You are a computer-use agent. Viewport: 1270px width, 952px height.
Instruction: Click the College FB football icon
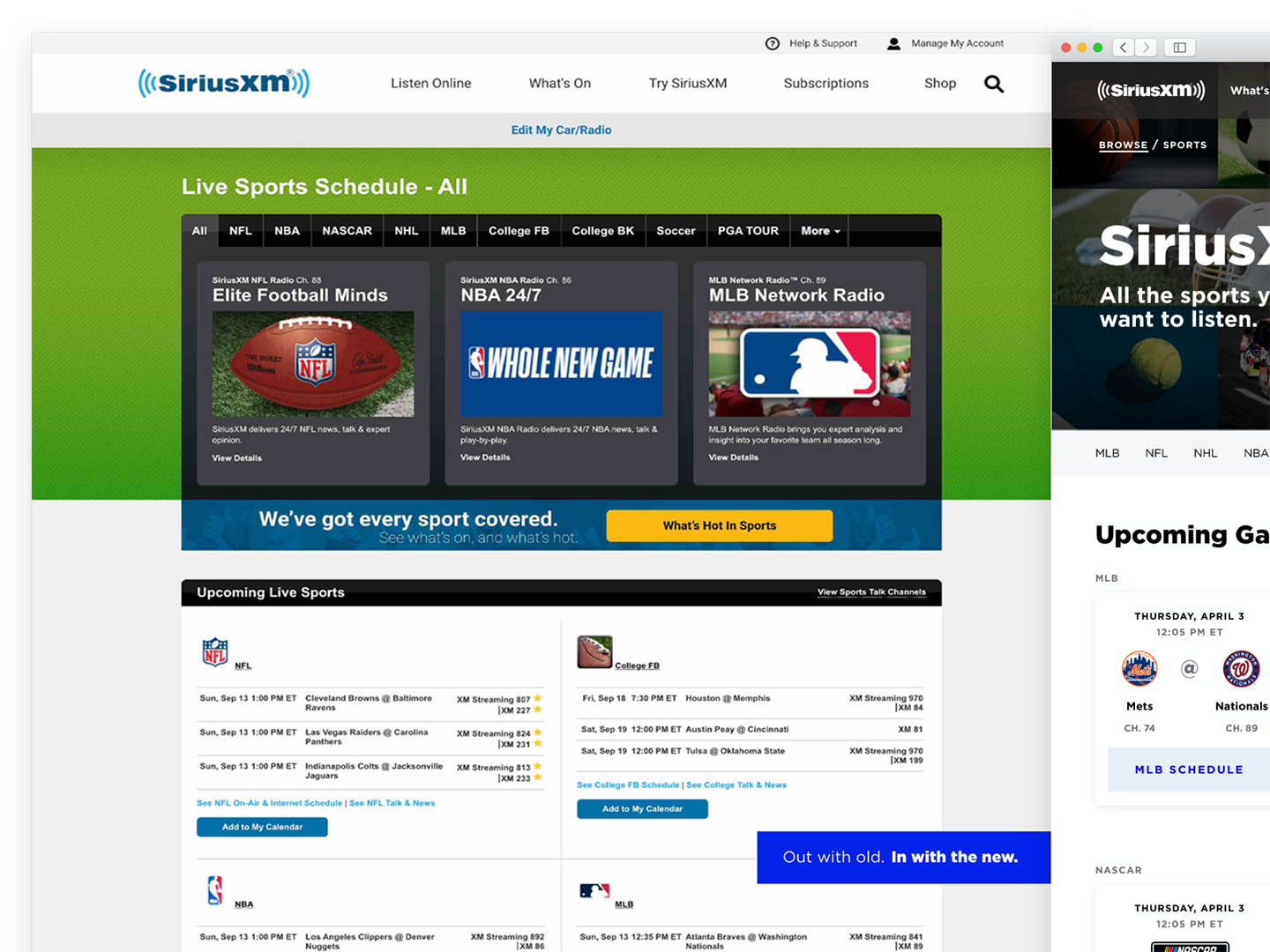click(x=595, y=651)
